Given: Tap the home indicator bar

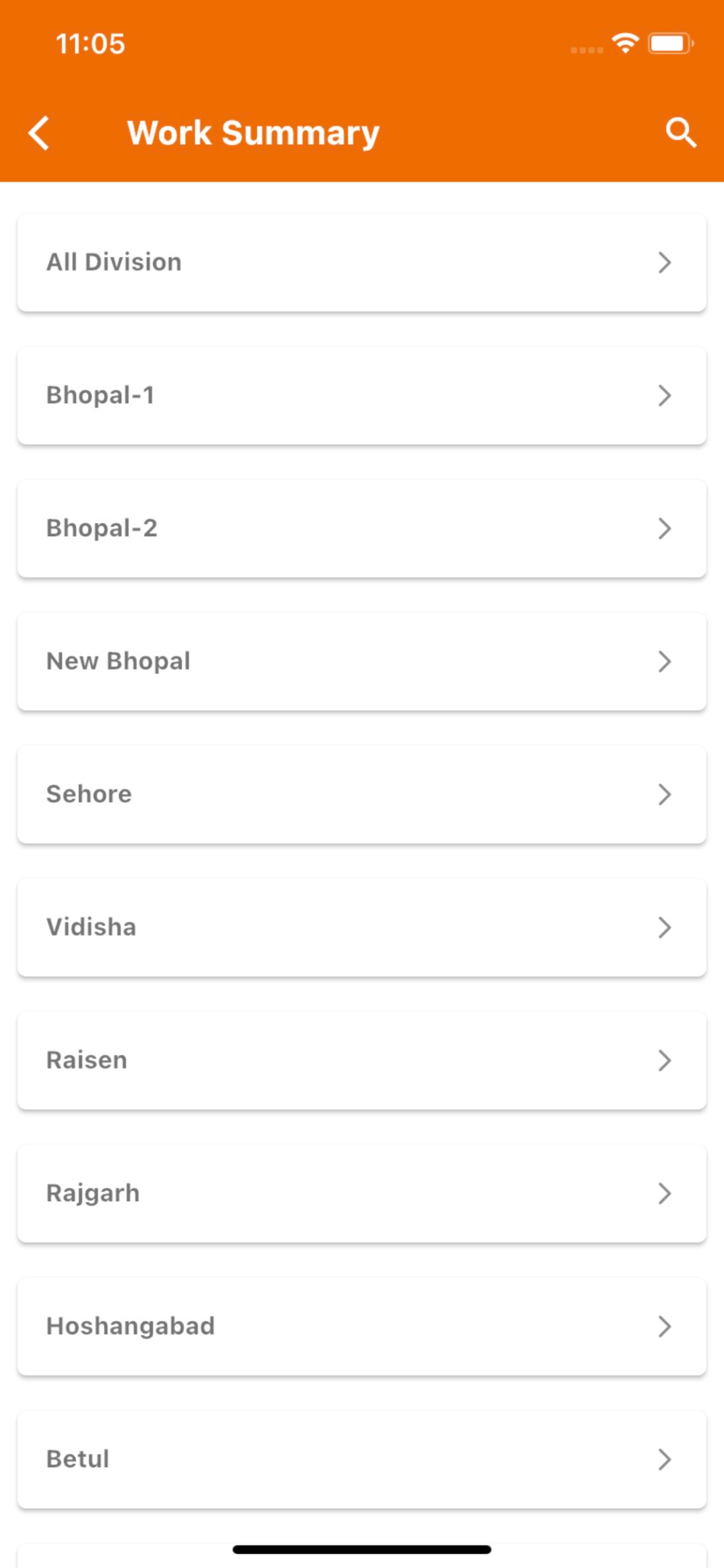Looking at the screenshot, I should tap(362, 1549).
